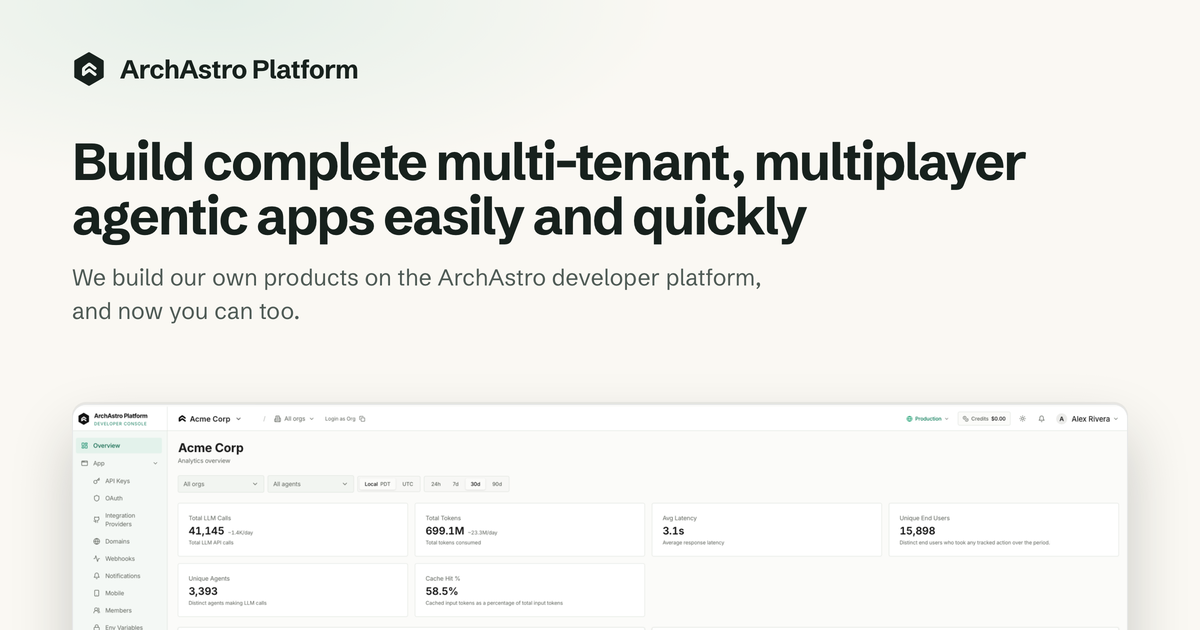
Task: Collapse the App section chevron
Action: (155, 464)
